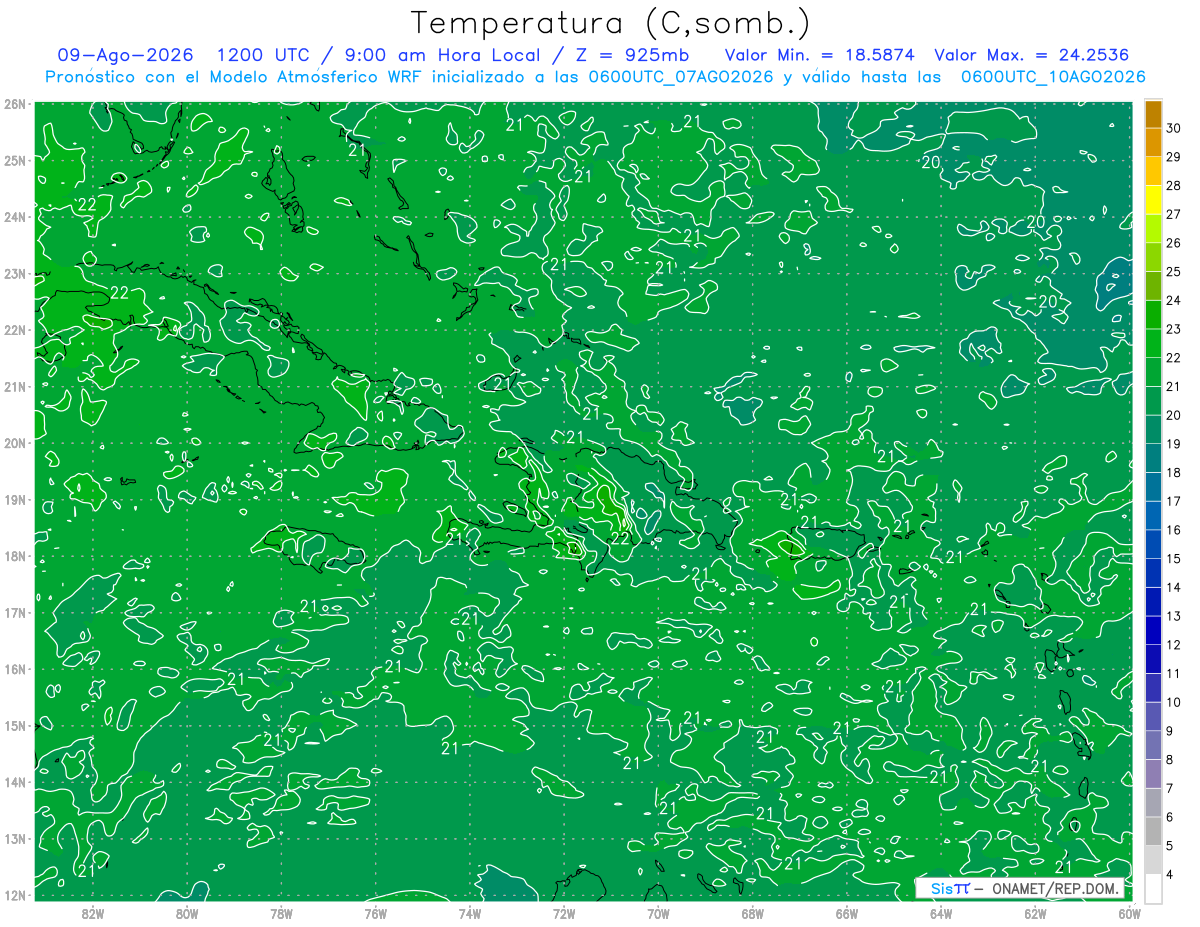Click the '12N' latitude label
The height and width of the screenshot is (927, 1200).
15,895
